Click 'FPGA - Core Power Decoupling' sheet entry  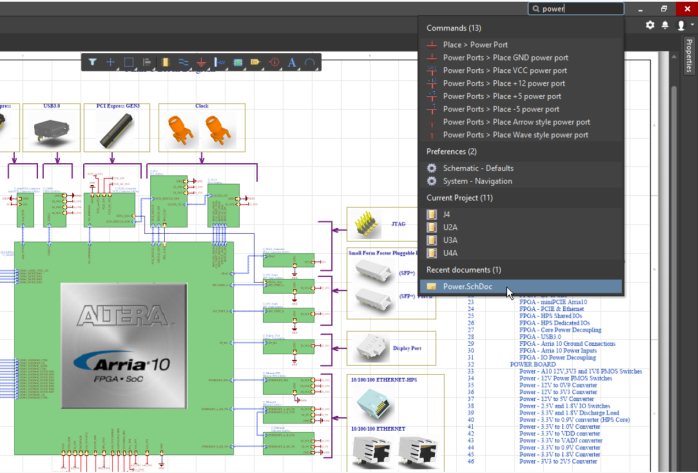(560, 330)
